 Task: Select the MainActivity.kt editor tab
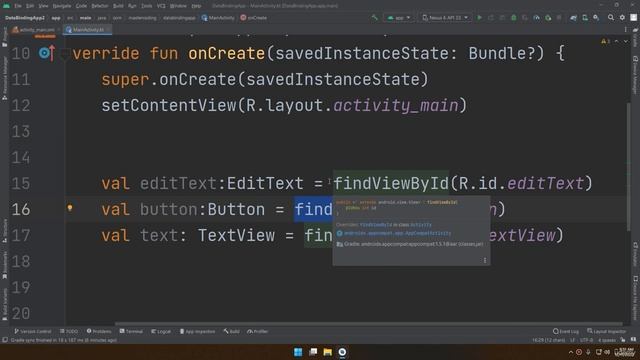pos(88,30)
